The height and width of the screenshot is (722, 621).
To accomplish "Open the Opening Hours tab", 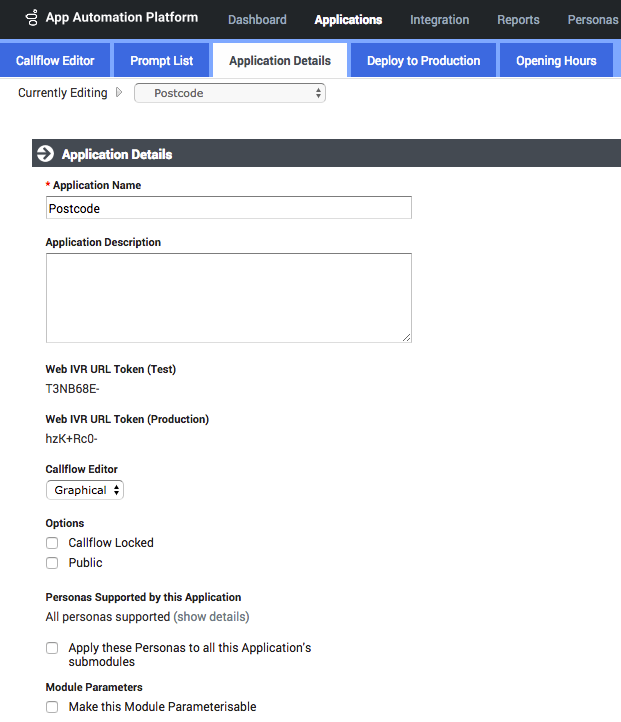I will [x=556, y=60].
